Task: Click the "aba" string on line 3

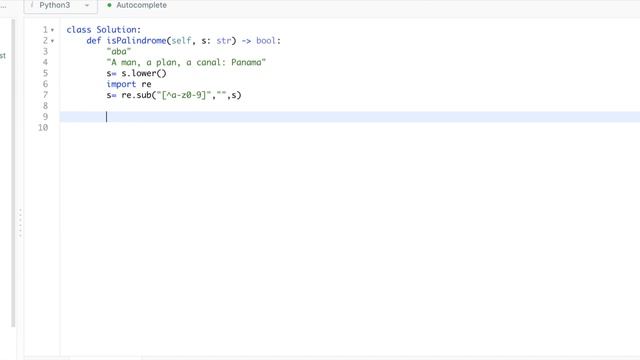Action: tap(119, 51)
